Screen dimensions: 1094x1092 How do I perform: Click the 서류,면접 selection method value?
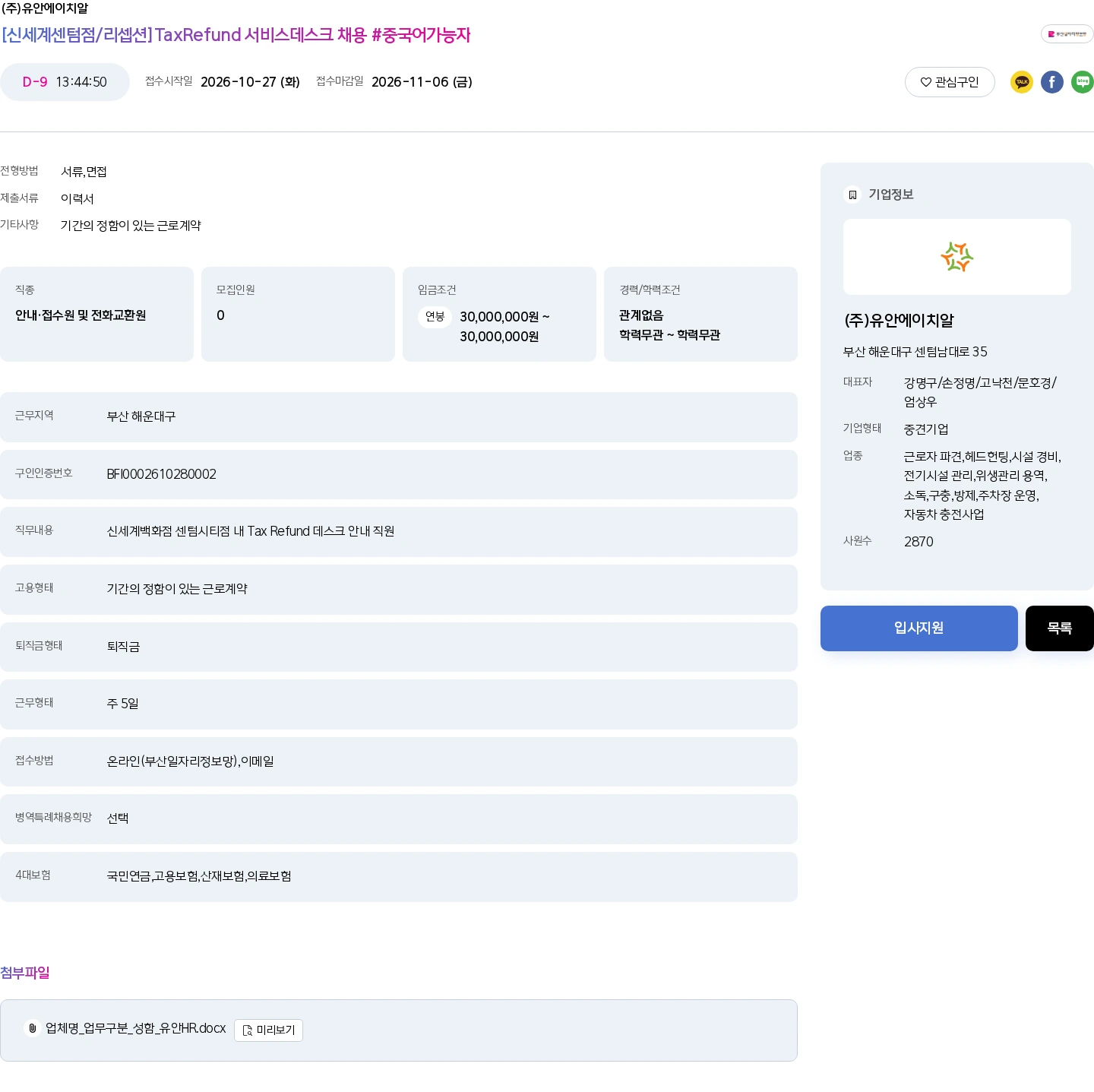point(84,172)
